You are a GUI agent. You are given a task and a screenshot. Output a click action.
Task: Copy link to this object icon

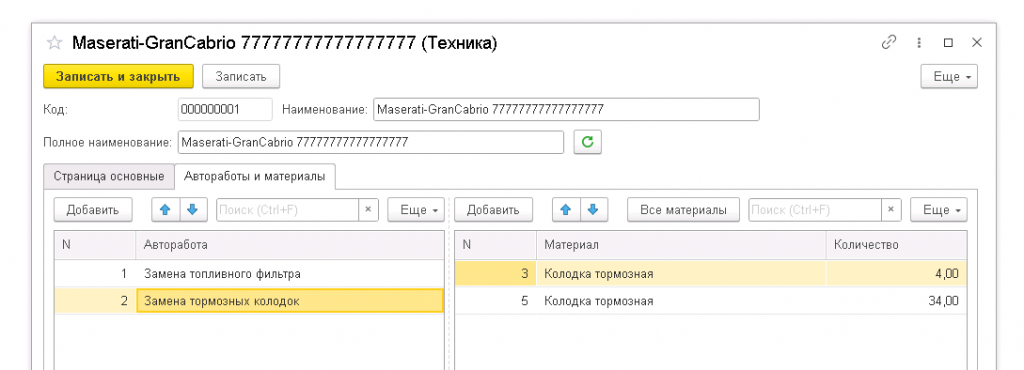[889, 42]
